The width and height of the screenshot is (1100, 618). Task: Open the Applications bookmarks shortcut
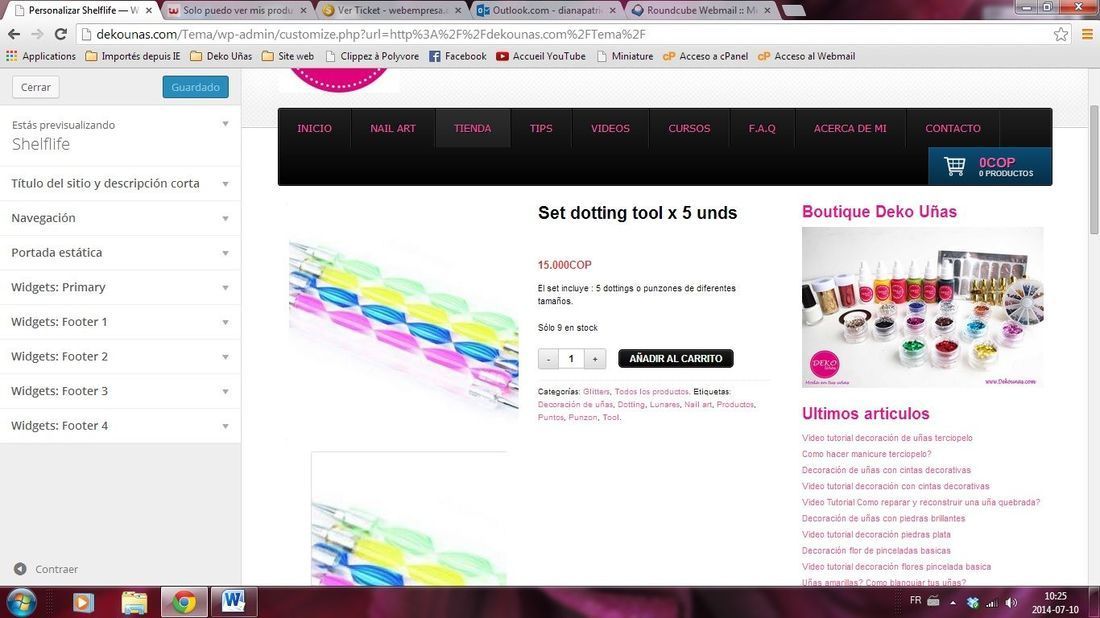41,56
